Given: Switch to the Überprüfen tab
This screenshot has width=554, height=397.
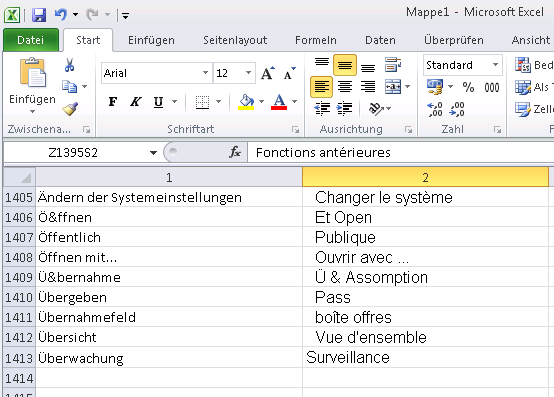Looking at the screenshot, I should click(x=454, y=40).
